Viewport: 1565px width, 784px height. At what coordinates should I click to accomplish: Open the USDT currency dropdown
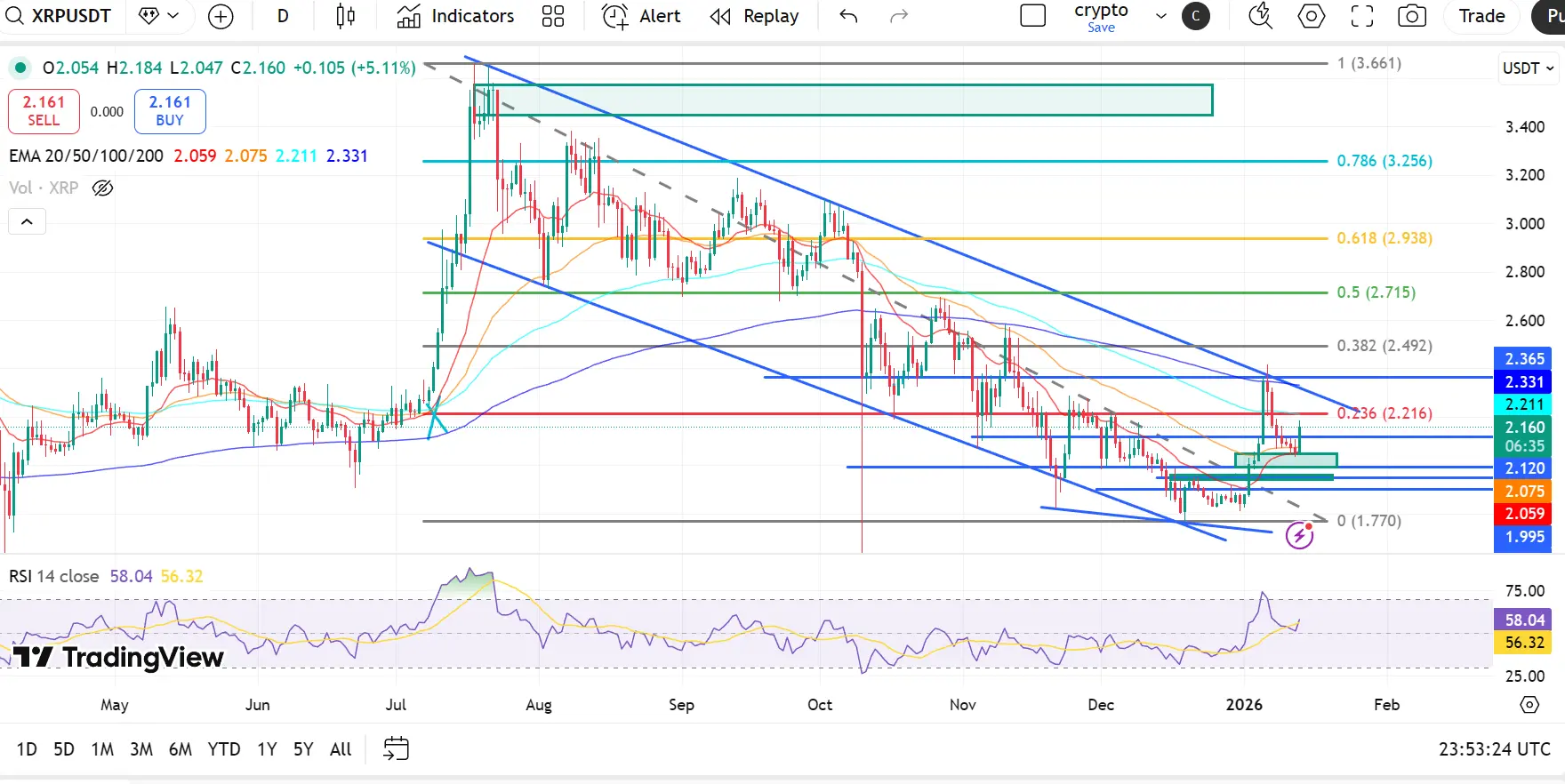pyautogui.click(x=1528, y=68)
